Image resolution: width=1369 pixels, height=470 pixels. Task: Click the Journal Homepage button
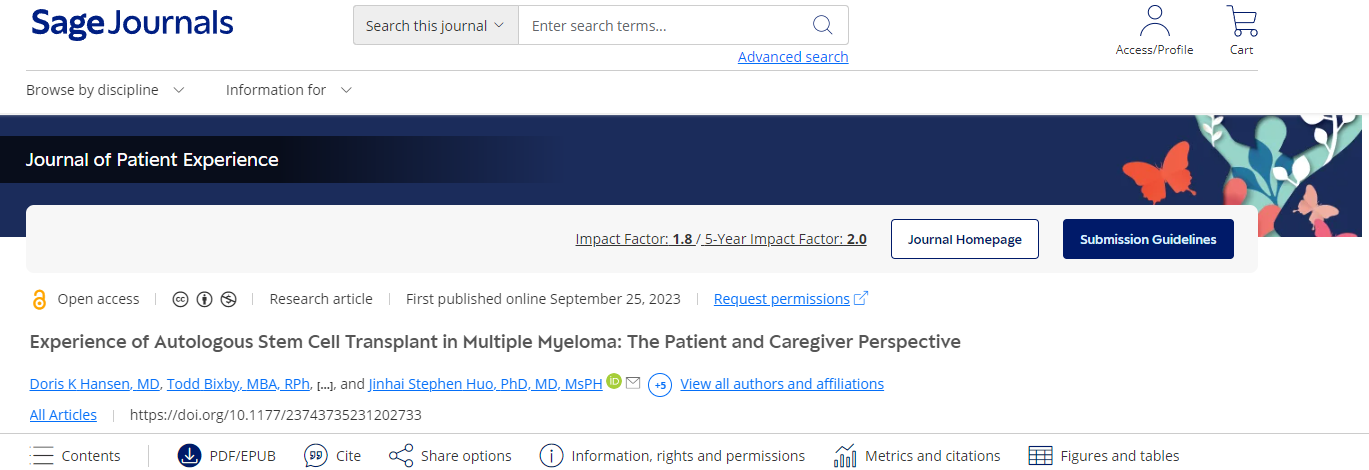click(964, 240)
